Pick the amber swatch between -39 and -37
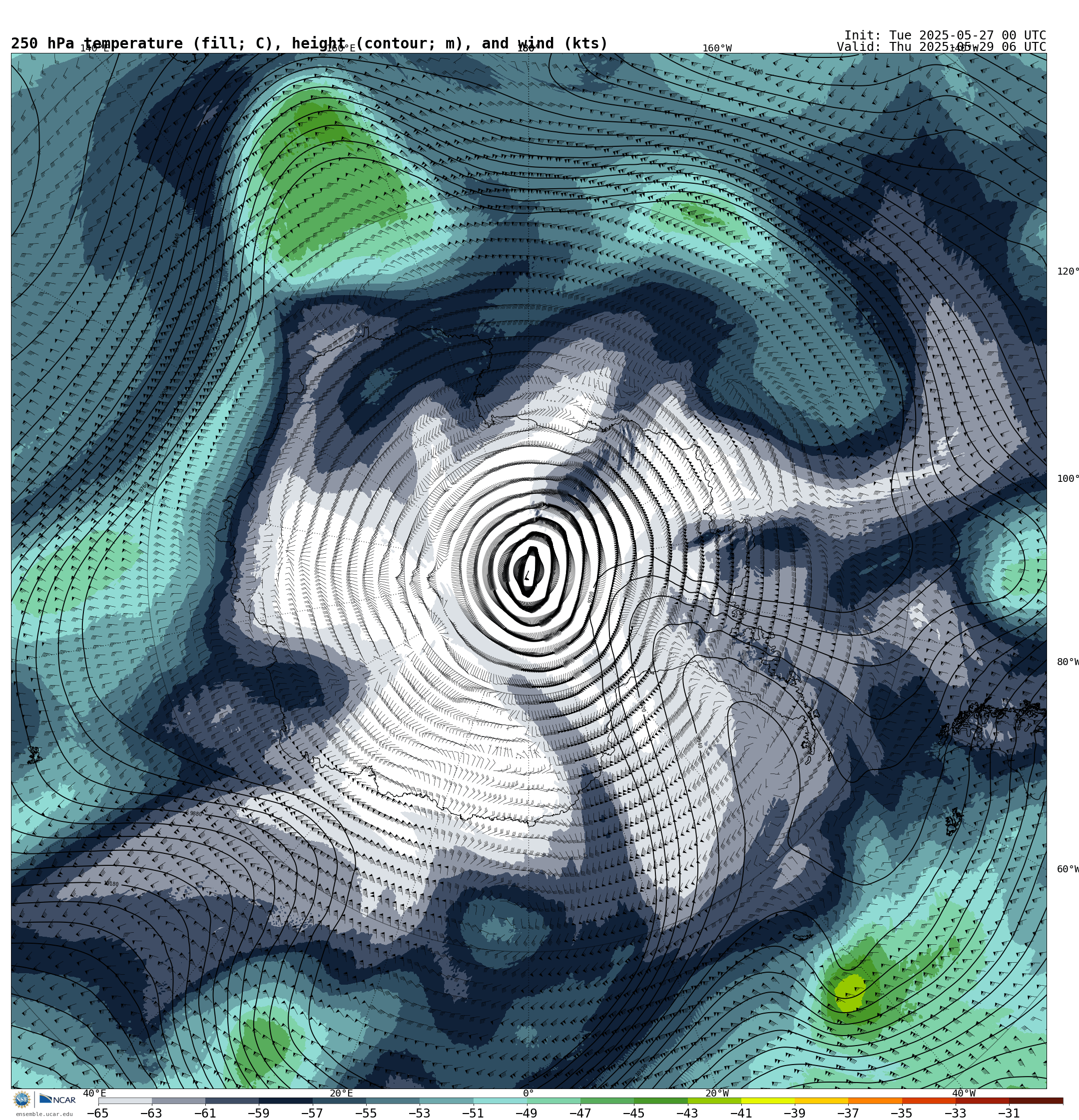The height and width of the screenshot is (1120, 1079). [x=822, y=1101]
